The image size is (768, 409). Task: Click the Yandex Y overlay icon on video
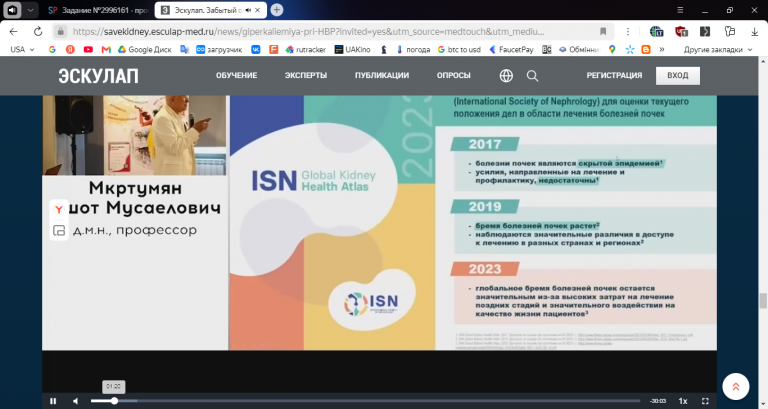pos(59,209)
